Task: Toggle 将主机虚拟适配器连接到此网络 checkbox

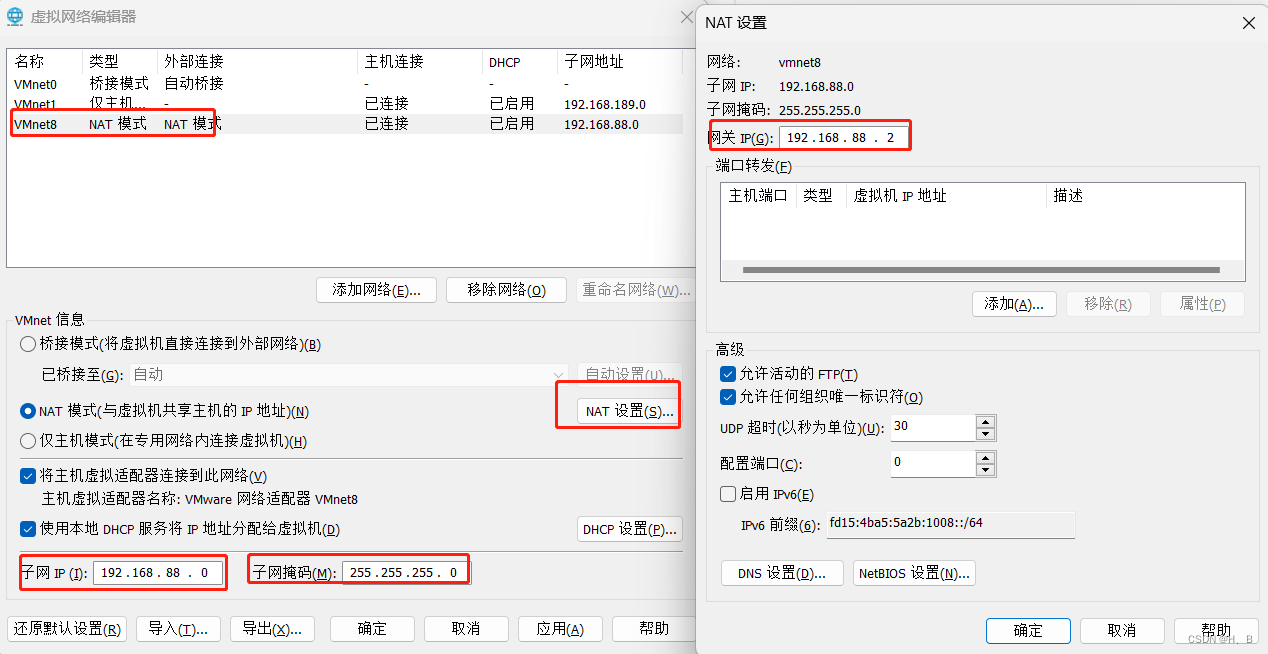Action: pos(28,476)
